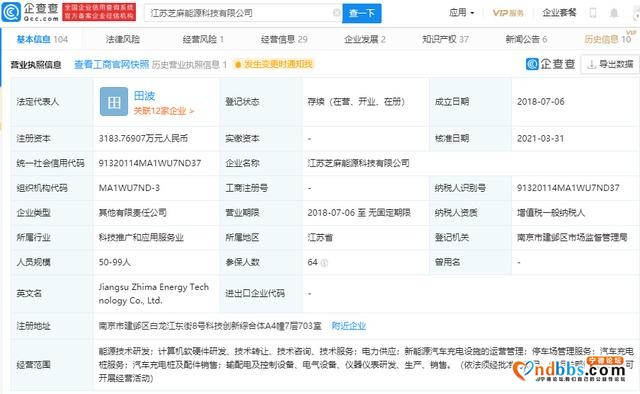Select 江苏省 region value
Viewport: 640px width, 394px height.
pyautogui.click(x=320, y=238)
